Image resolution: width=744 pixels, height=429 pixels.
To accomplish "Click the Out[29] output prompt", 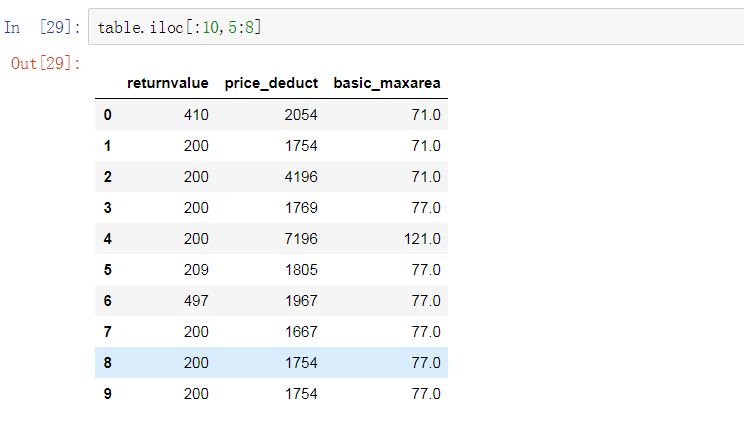I will click(x=45, y=63).
